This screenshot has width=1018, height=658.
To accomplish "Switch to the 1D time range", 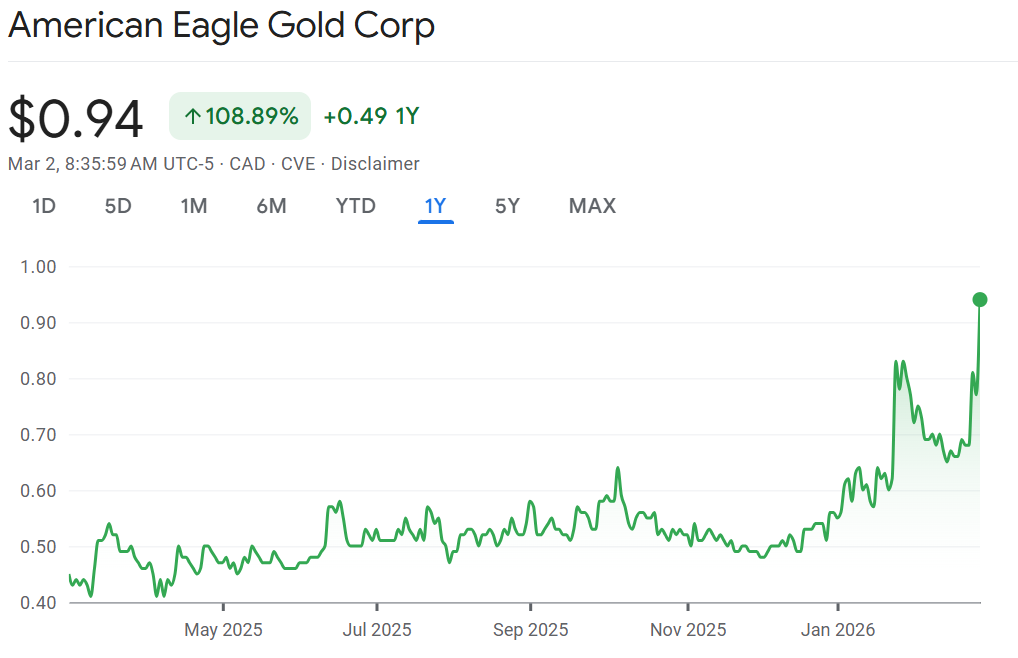I will point(43,206).
